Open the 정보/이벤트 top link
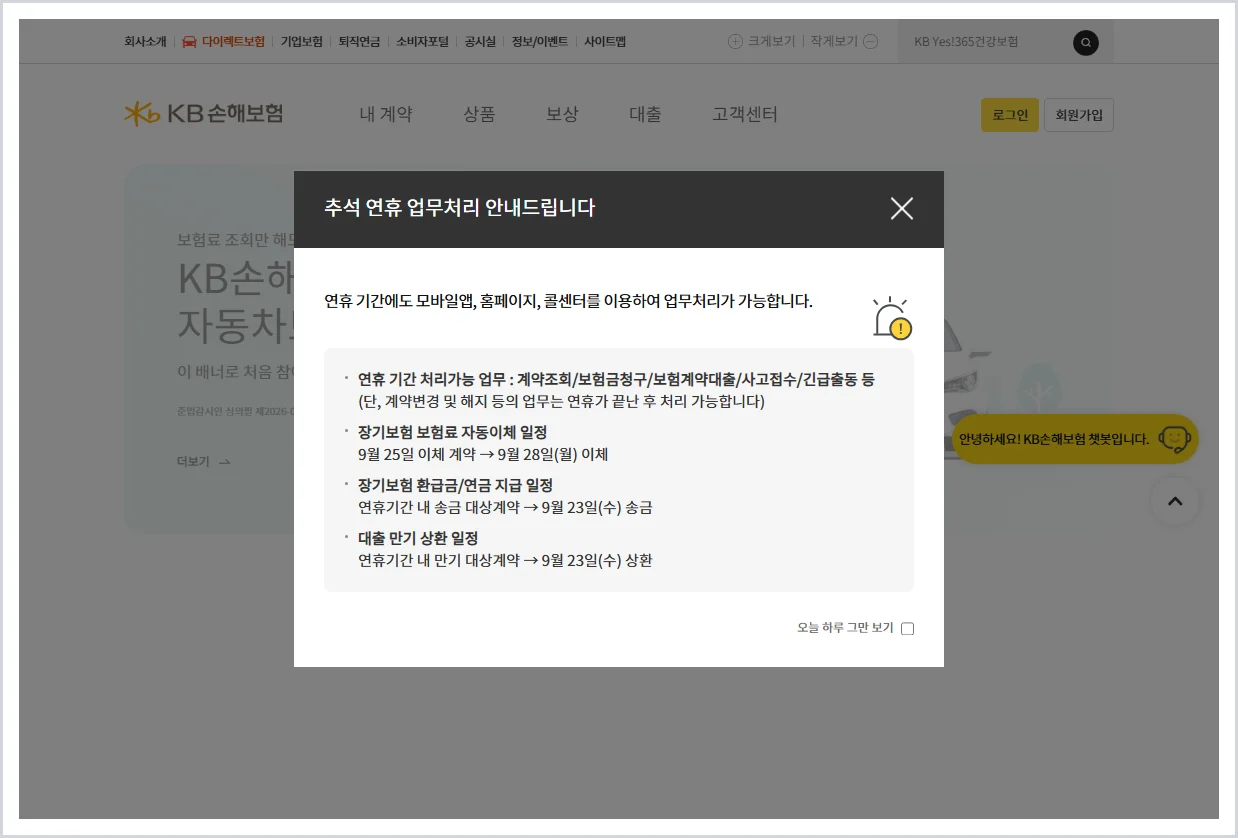The image size is (1238, 838). click(x=540, y=42)
